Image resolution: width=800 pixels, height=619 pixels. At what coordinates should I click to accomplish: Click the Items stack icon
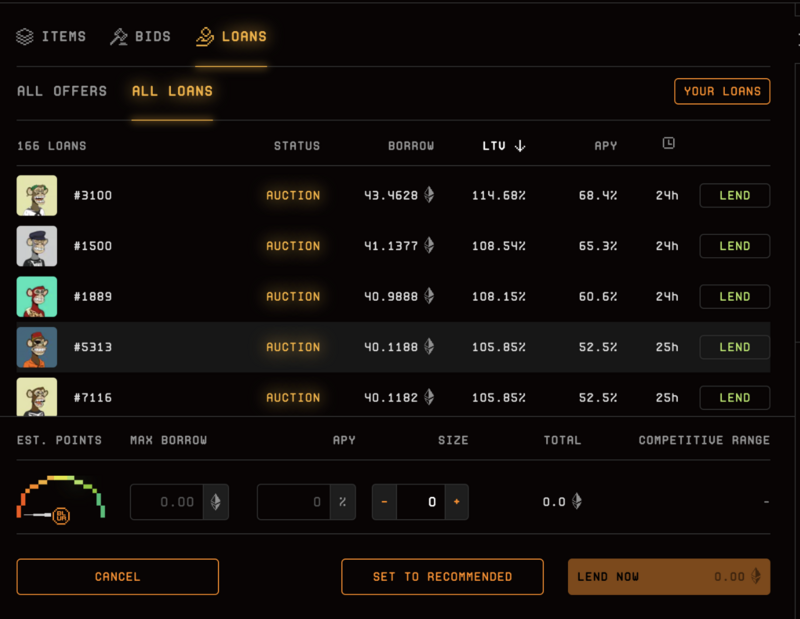(x=25, y=37)
